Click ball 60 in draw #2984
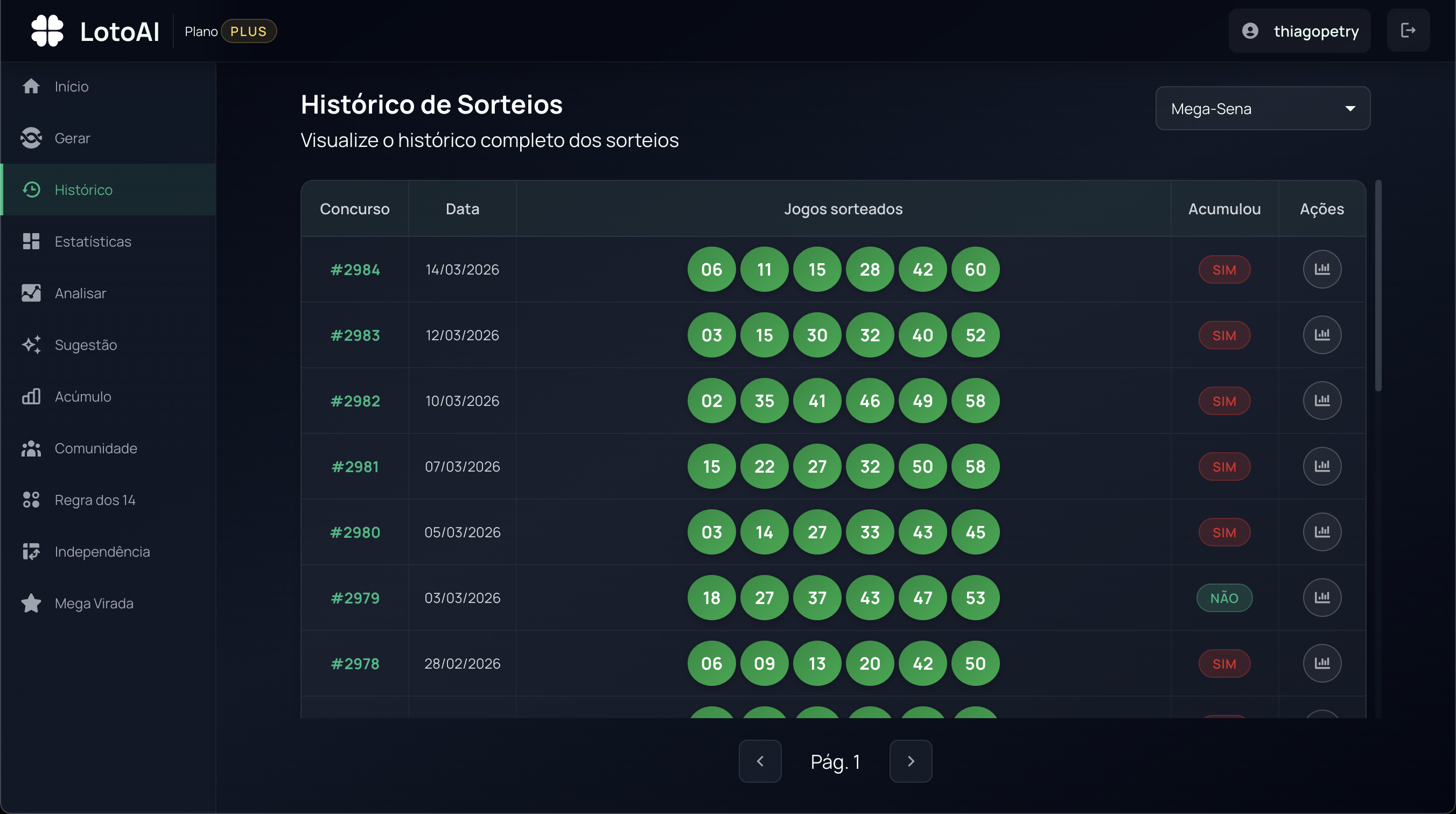 (x=976, y=270)
